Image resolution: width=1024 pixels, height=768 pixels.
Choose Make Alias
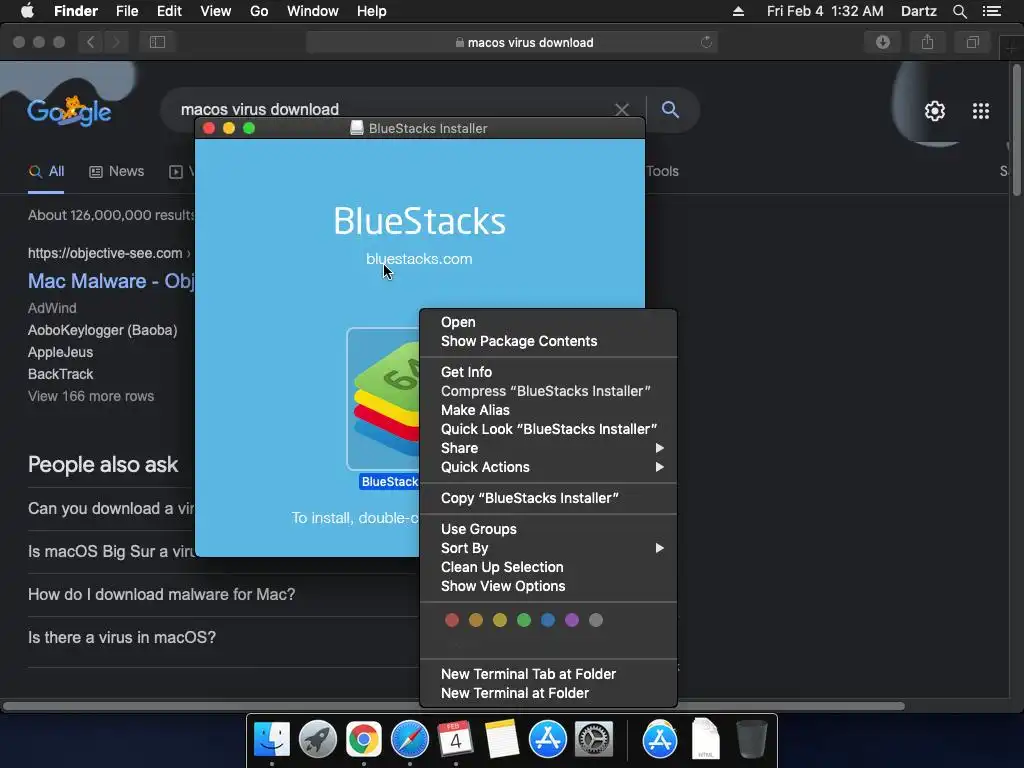coord(548,410)
